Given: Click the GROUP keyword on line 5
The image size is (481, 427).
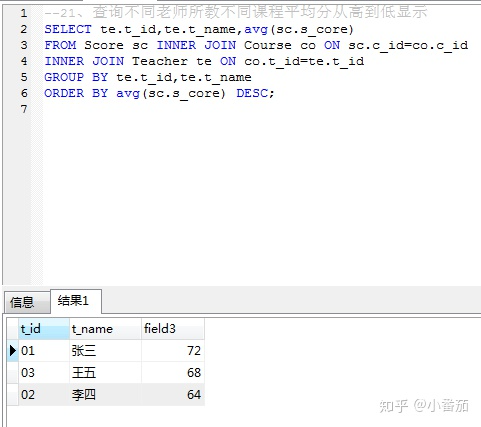Looking at the screenshot, I should [x=64, y=77].
